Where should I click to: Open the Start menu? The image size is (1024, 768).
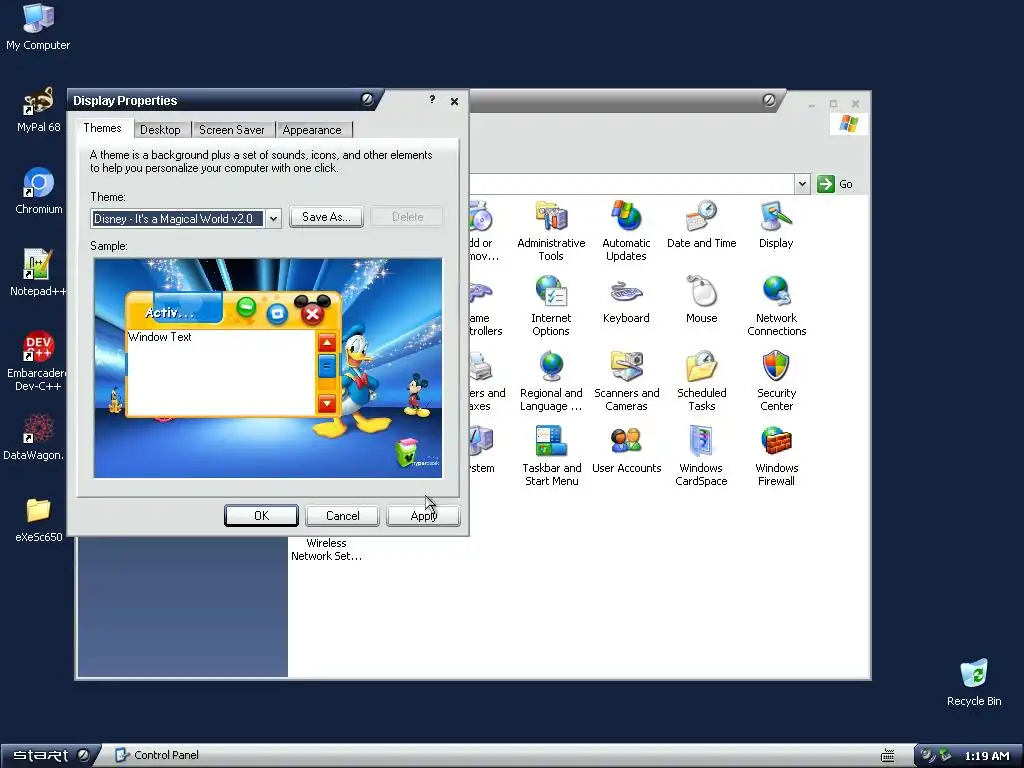pos(48,756)
